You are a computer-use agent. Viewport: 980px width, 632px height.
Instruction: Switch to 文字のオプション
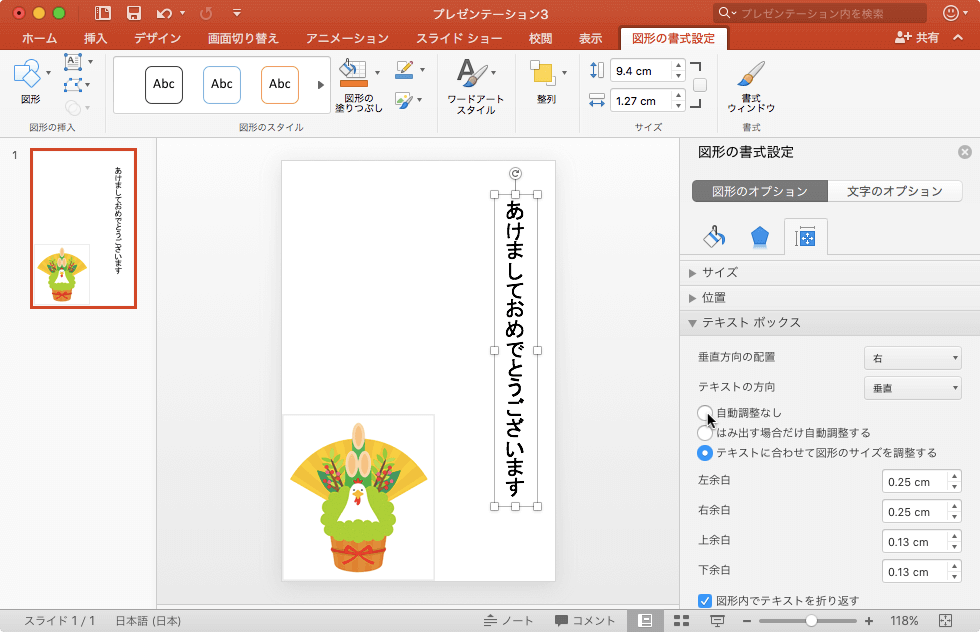(894, 191)
